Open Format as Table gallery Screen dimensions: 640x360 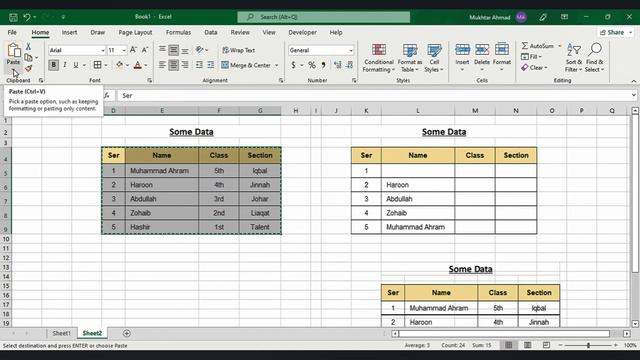[x=410, y=58]
